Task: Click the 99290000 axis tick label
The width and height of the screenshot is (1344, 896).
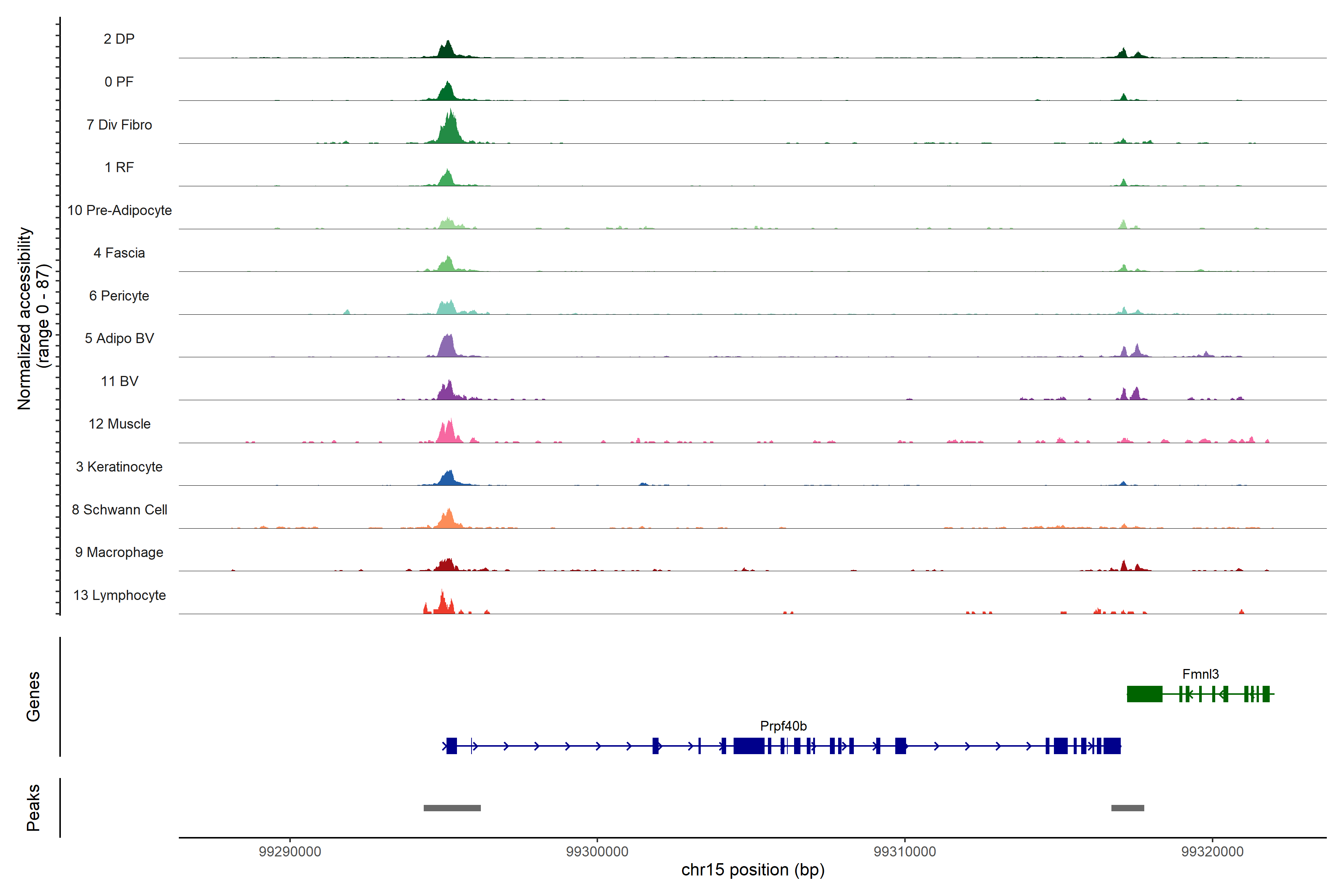Action: [x=290, y=852]
